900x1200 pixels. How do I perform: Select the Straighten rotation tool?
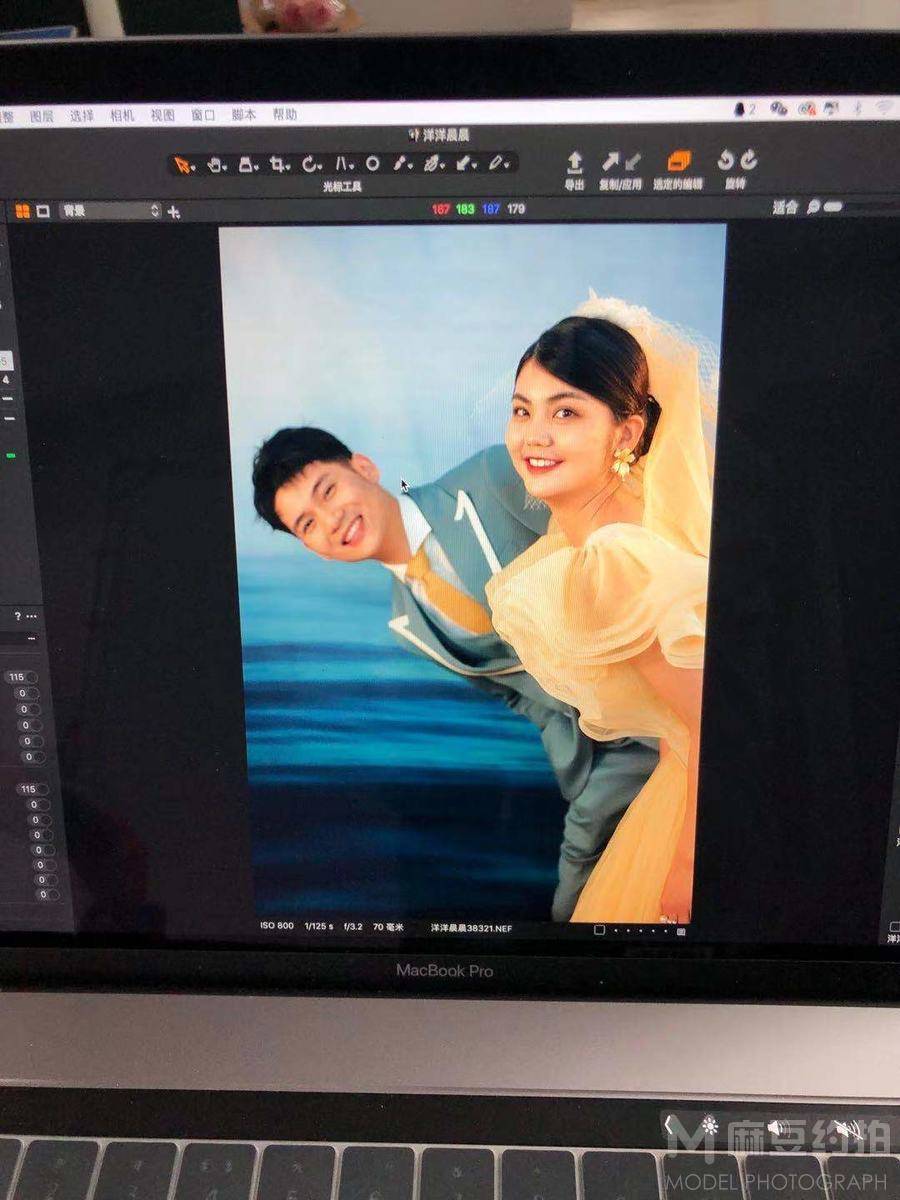311,164
